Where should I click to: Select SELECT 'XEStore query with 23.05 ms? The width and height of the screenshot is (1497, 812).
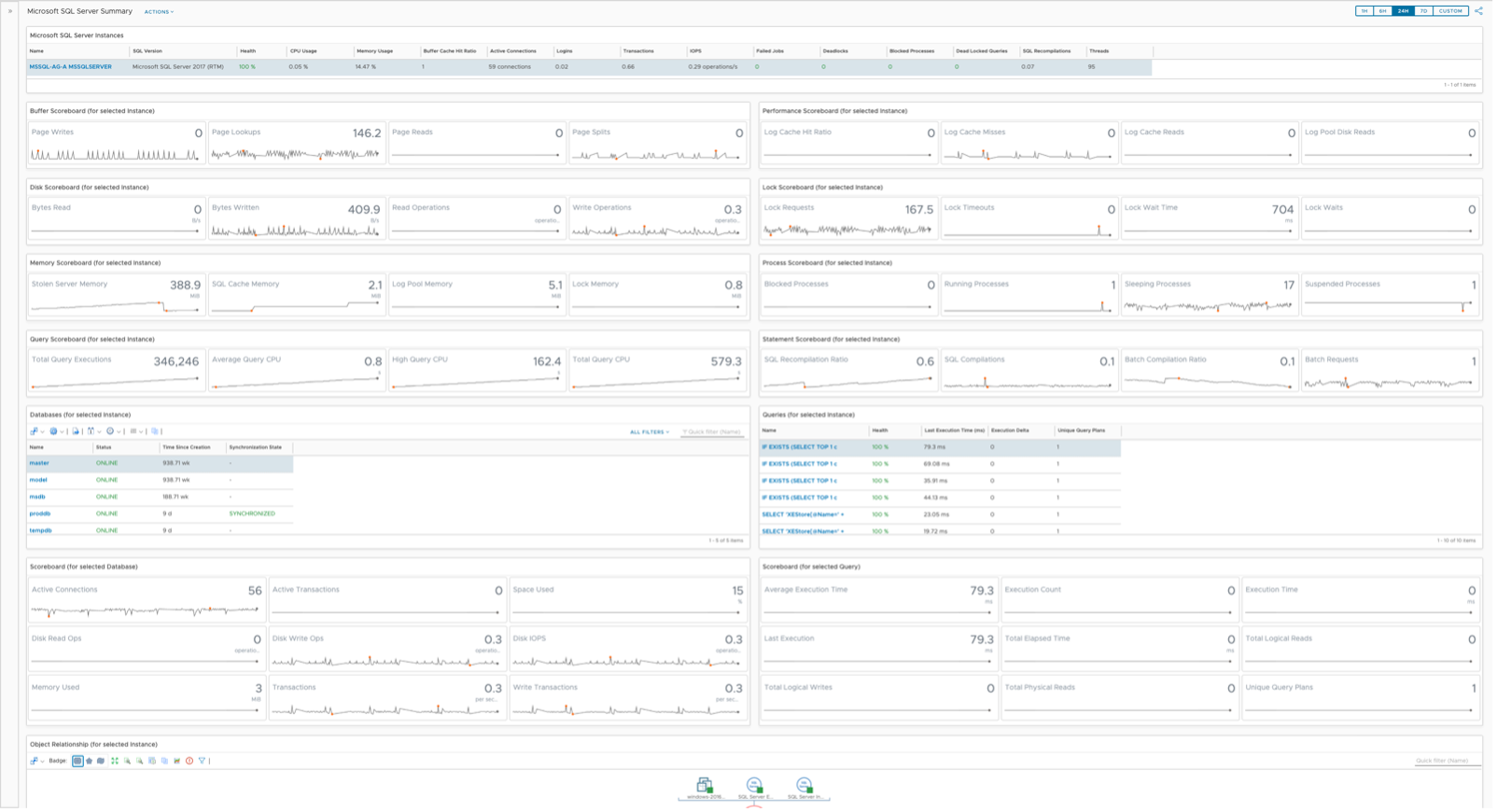pos(940,514)
